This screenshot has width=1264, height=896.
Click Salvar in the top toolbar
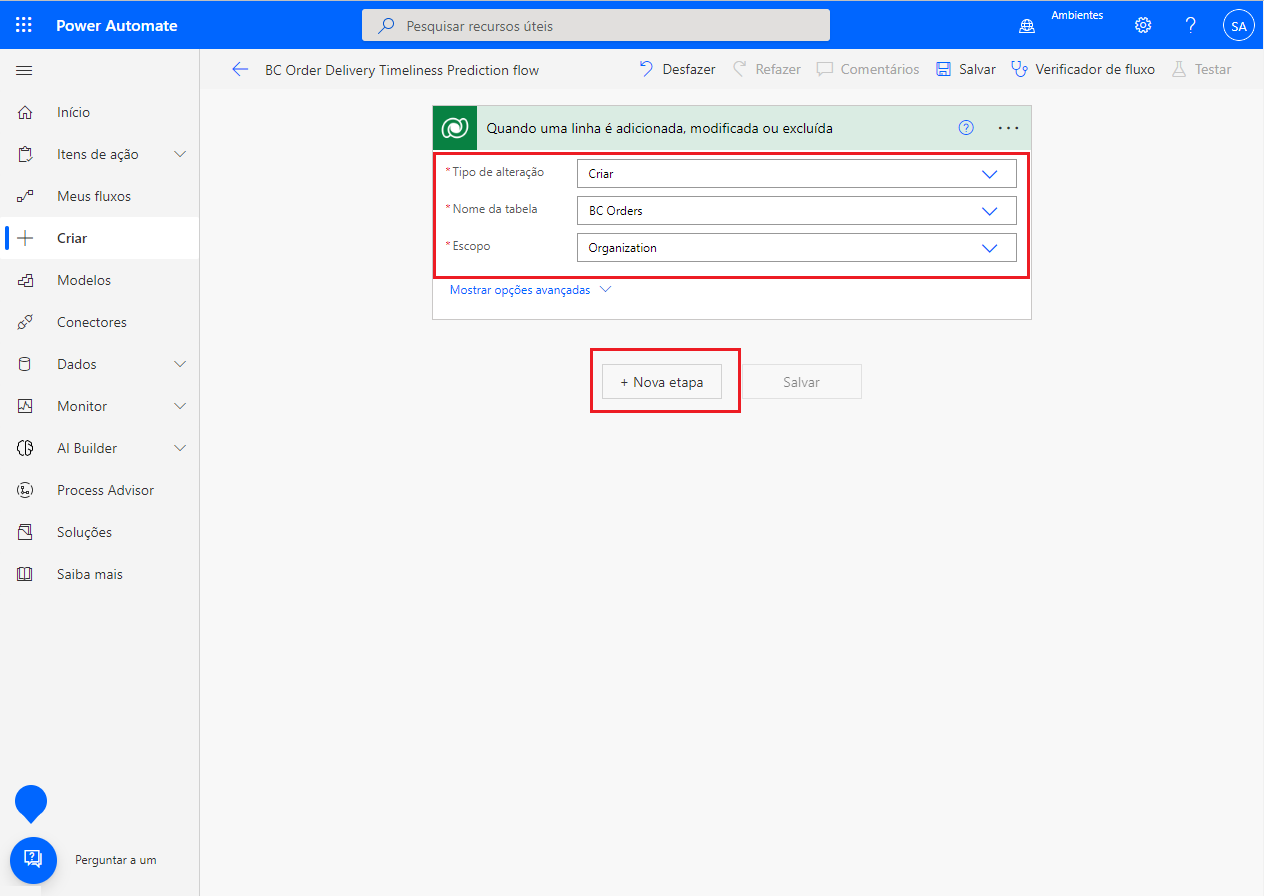pyautogui.click(x=965, y=69)
